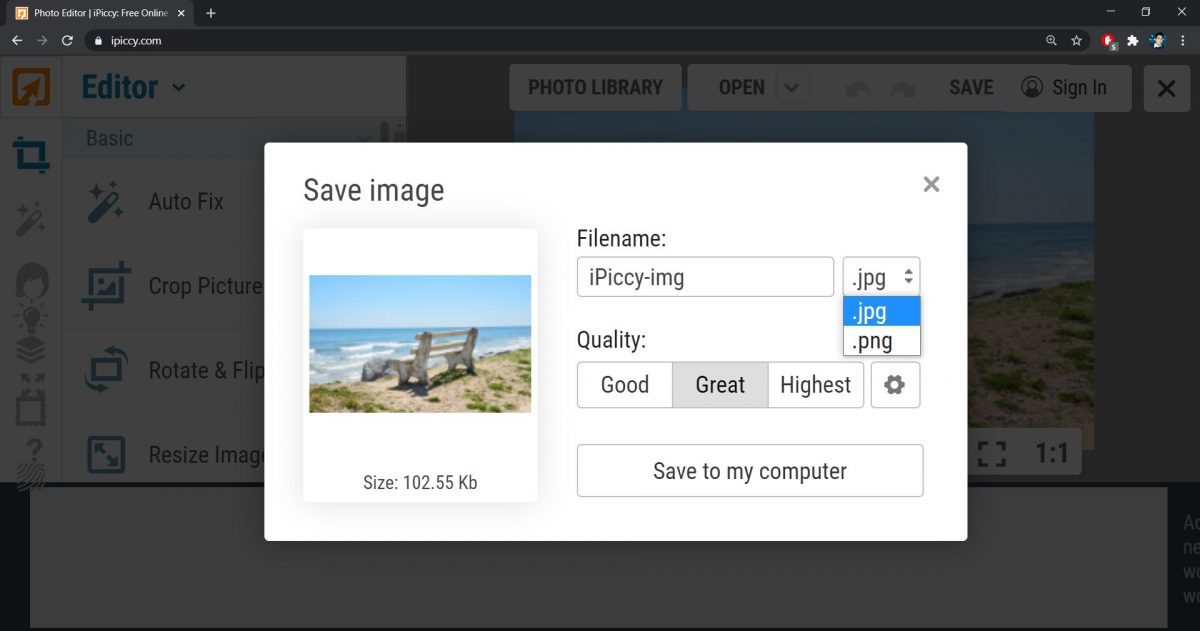This screenshot has width=1200, height=631.
Task: Open advanced quality settings gear
Action: pos(895,385)
